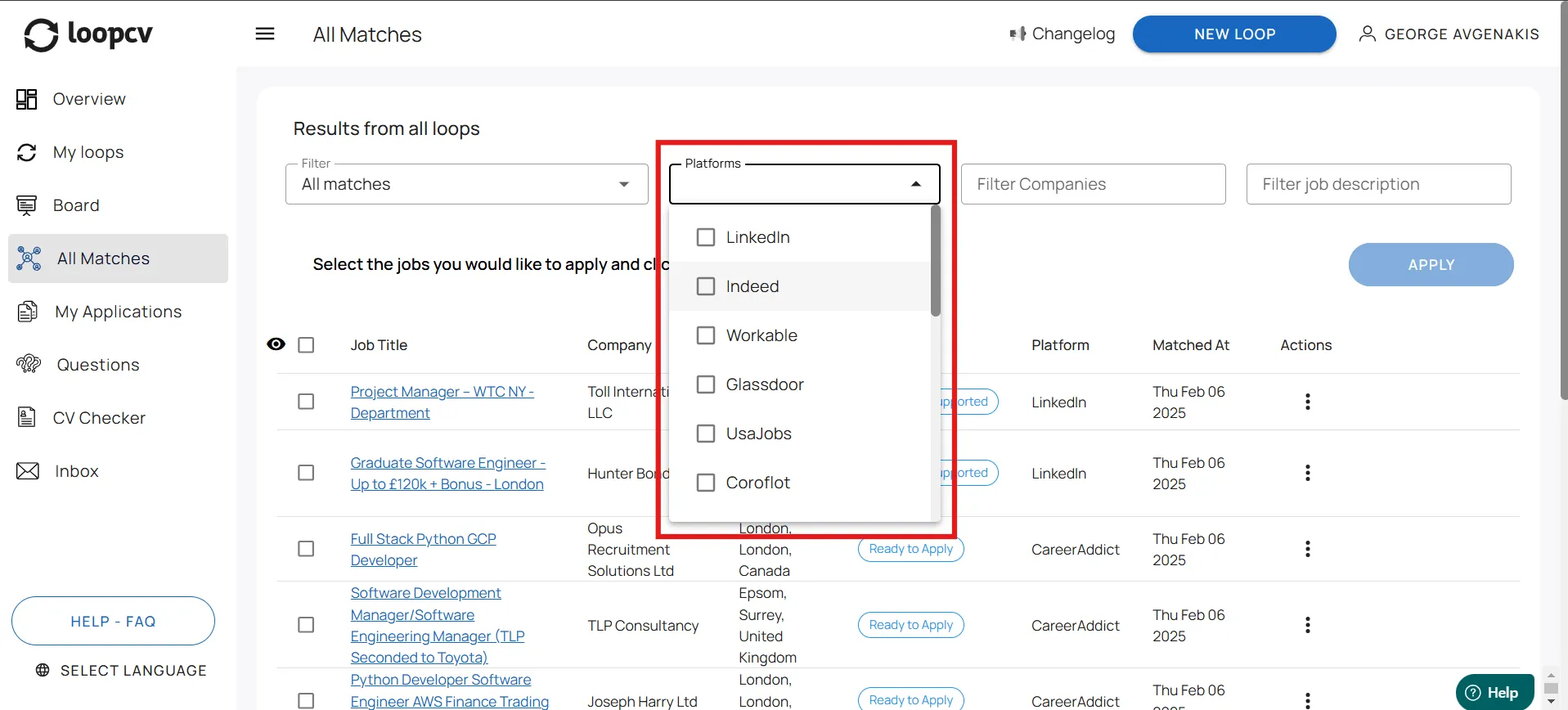Click the APPLY button

[x=1431, y=264]
